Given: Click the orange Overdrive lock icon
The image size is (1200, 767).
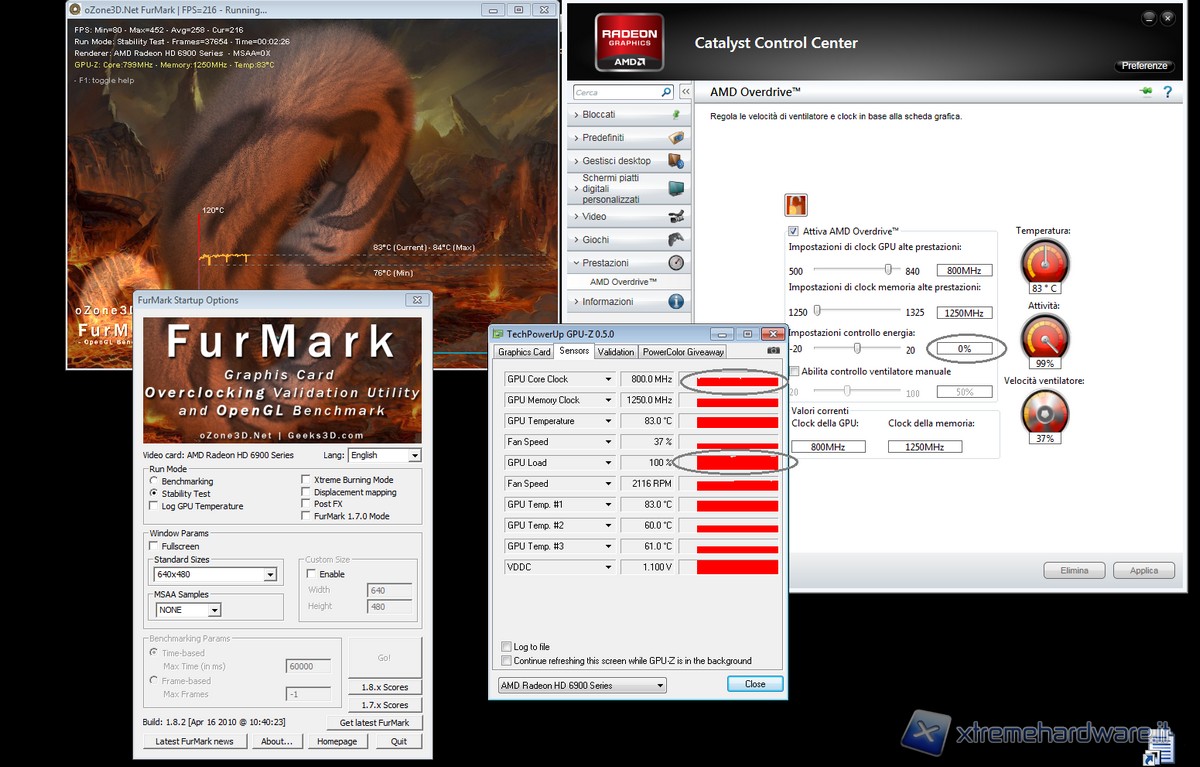Looking at the screenshot, I should (796, 205).
